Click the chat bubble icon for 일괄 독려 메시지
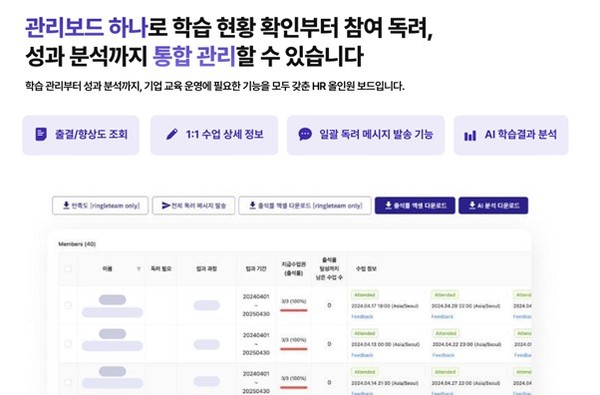This screenshot has height=395, width=600. coord(305,134)
